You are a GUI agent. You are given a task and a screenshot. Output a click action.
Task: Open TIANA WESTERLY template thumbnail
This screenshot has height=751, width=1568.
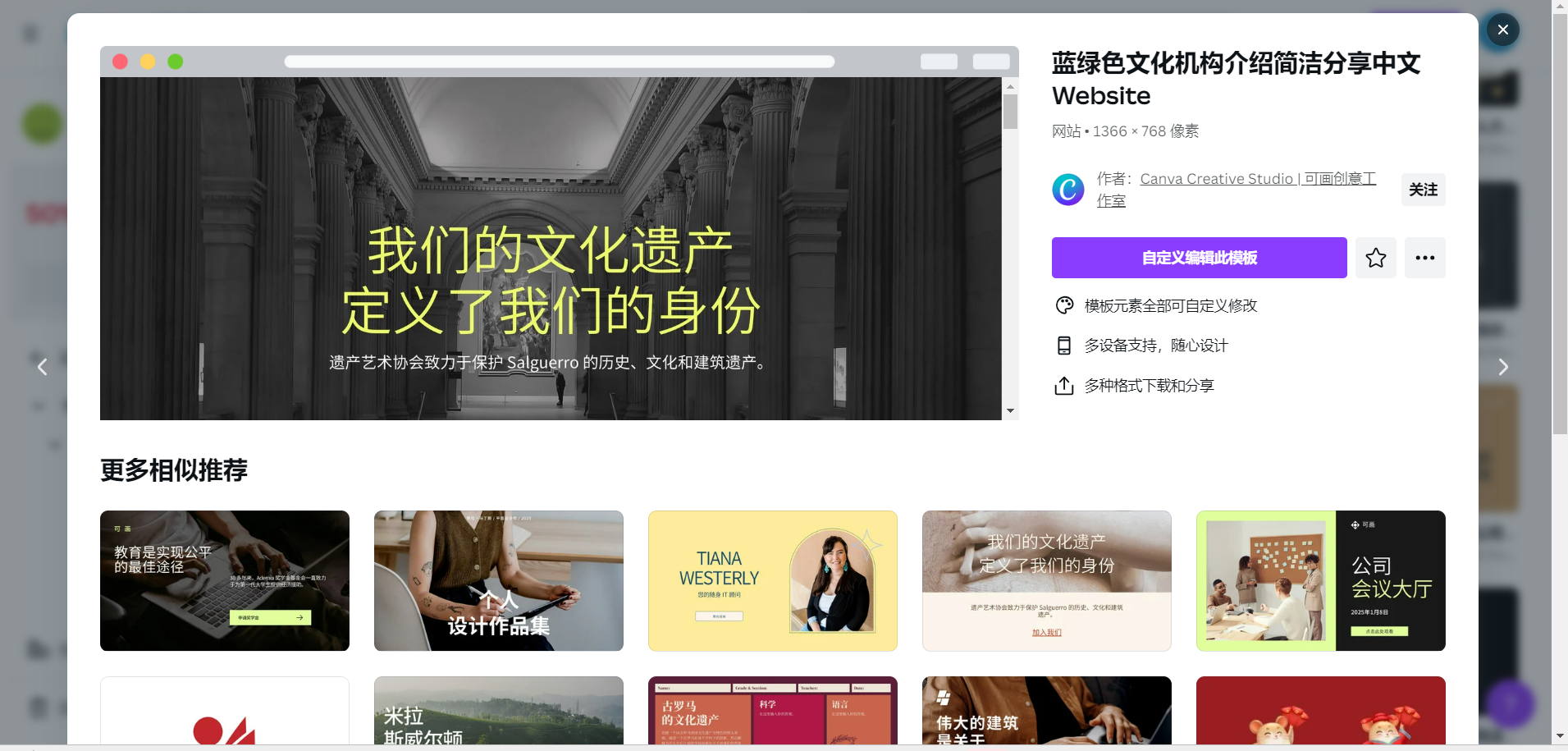click(773, 580)
